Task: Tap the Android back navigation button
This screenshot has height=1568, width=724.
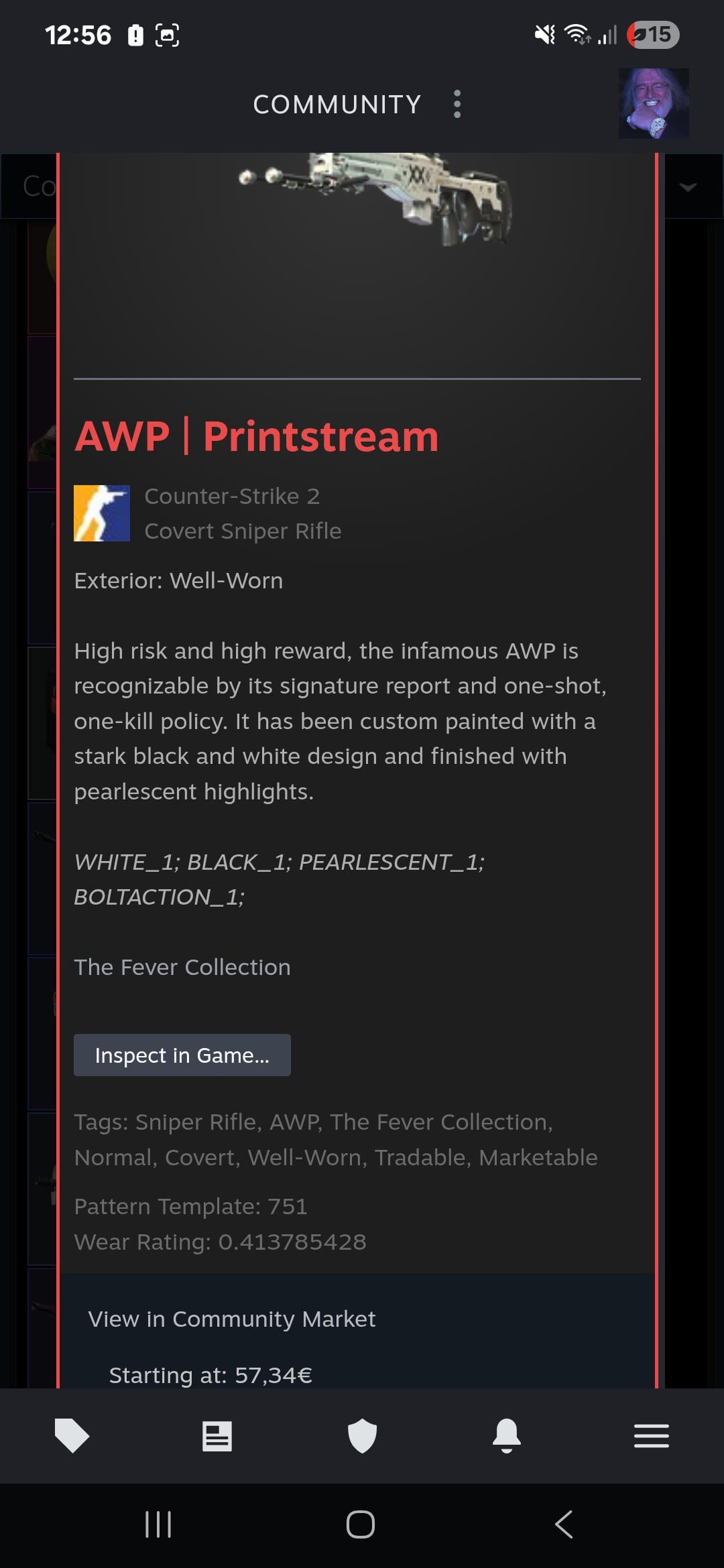Action: (564, 1524)
